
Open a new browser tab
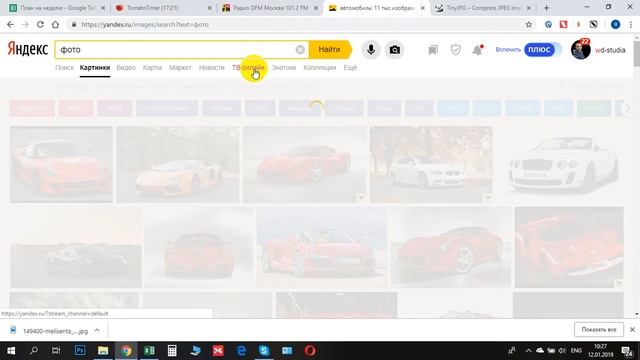pyautogui.click(x=547, y=8)
